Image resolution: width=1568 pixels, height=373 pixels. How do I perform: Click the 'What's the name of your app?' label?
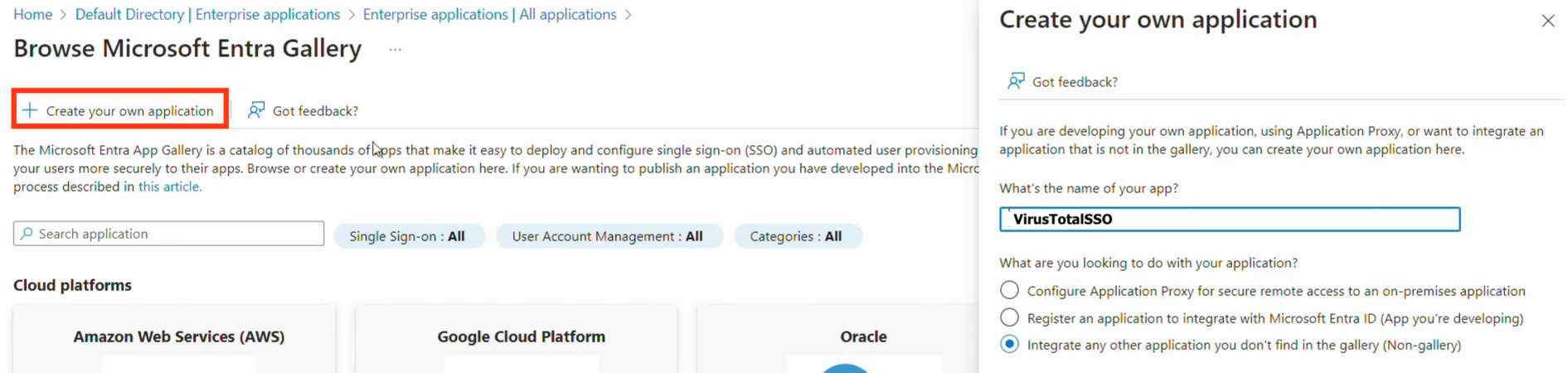point(1089,188)
